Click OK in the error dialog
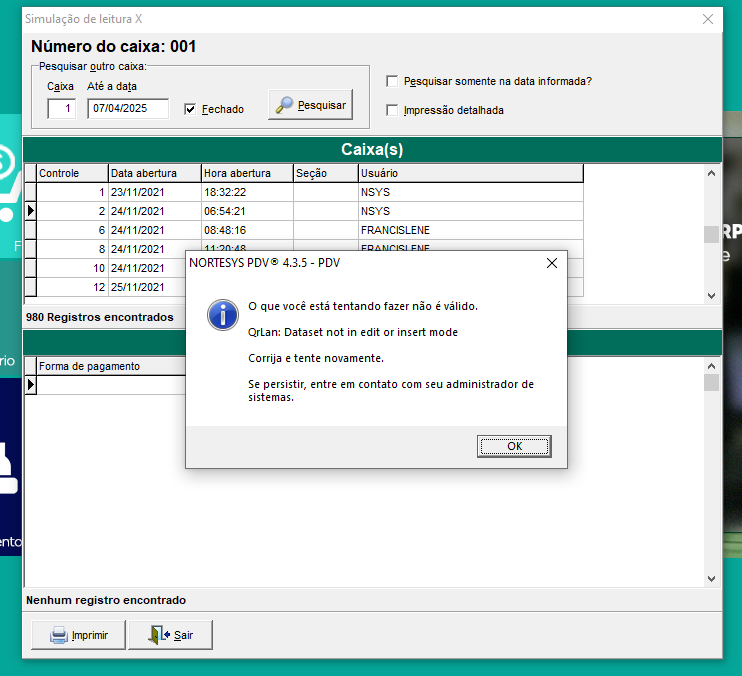Screen dimensions: 742x676 pos(514,446)
